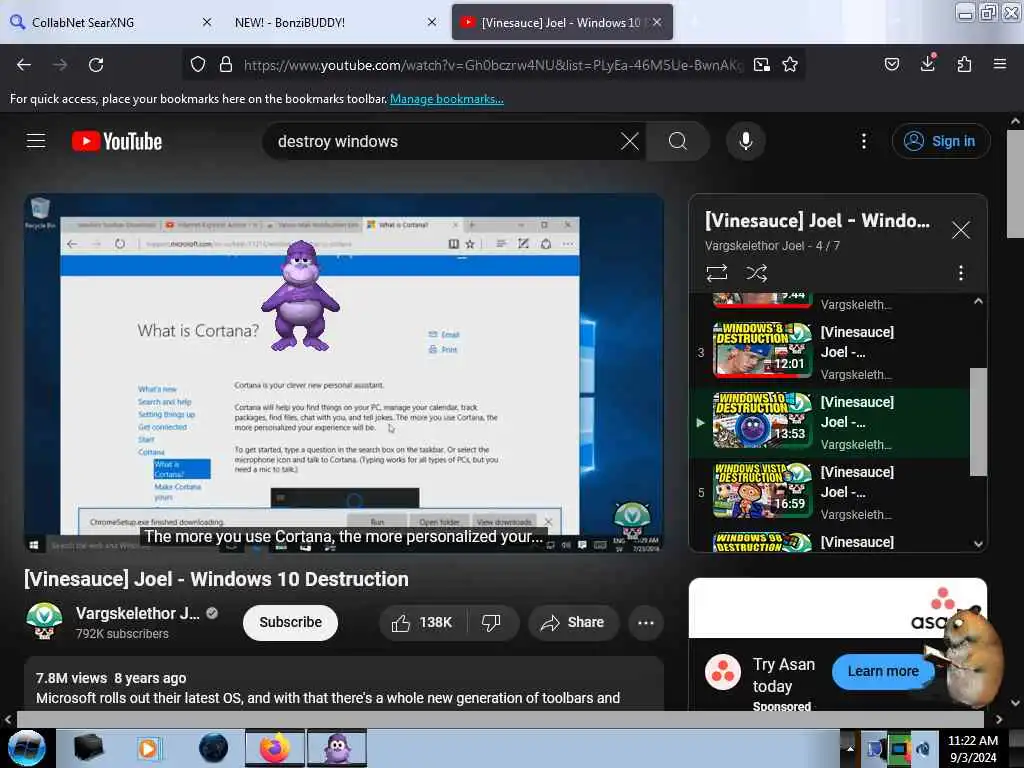Sign in to YouTube
This screenshot has width=1024, height=768.
941,141
